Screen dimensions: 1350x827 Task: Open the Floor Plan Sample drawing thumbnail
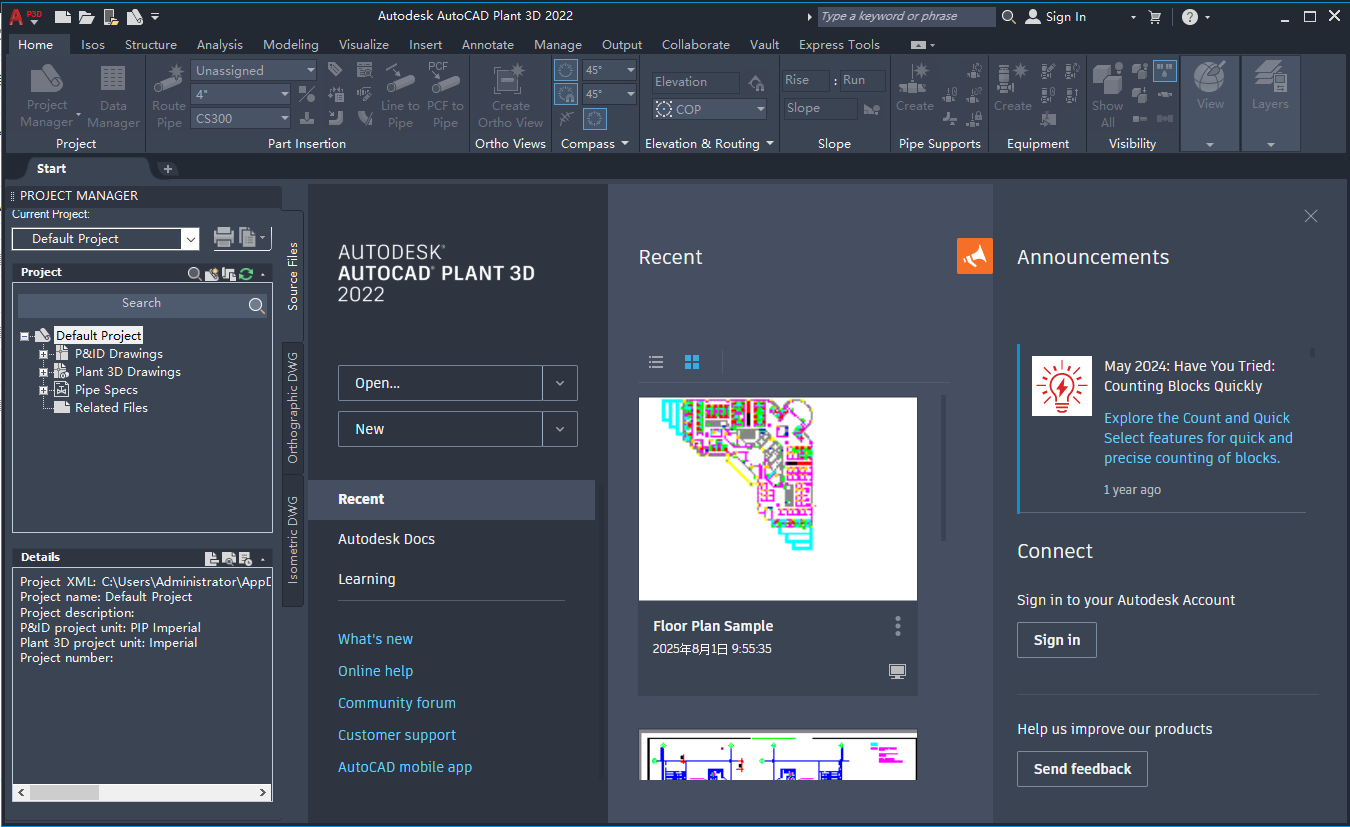pos(777,498)
